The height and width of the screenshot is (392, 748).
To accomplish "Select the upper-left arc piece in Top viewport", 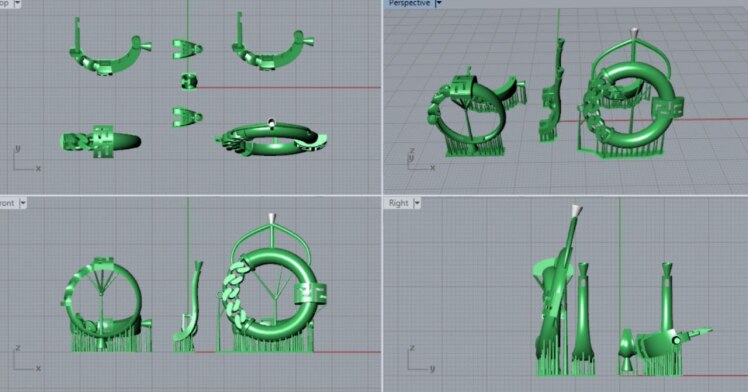I will click(x=110, y=50).
